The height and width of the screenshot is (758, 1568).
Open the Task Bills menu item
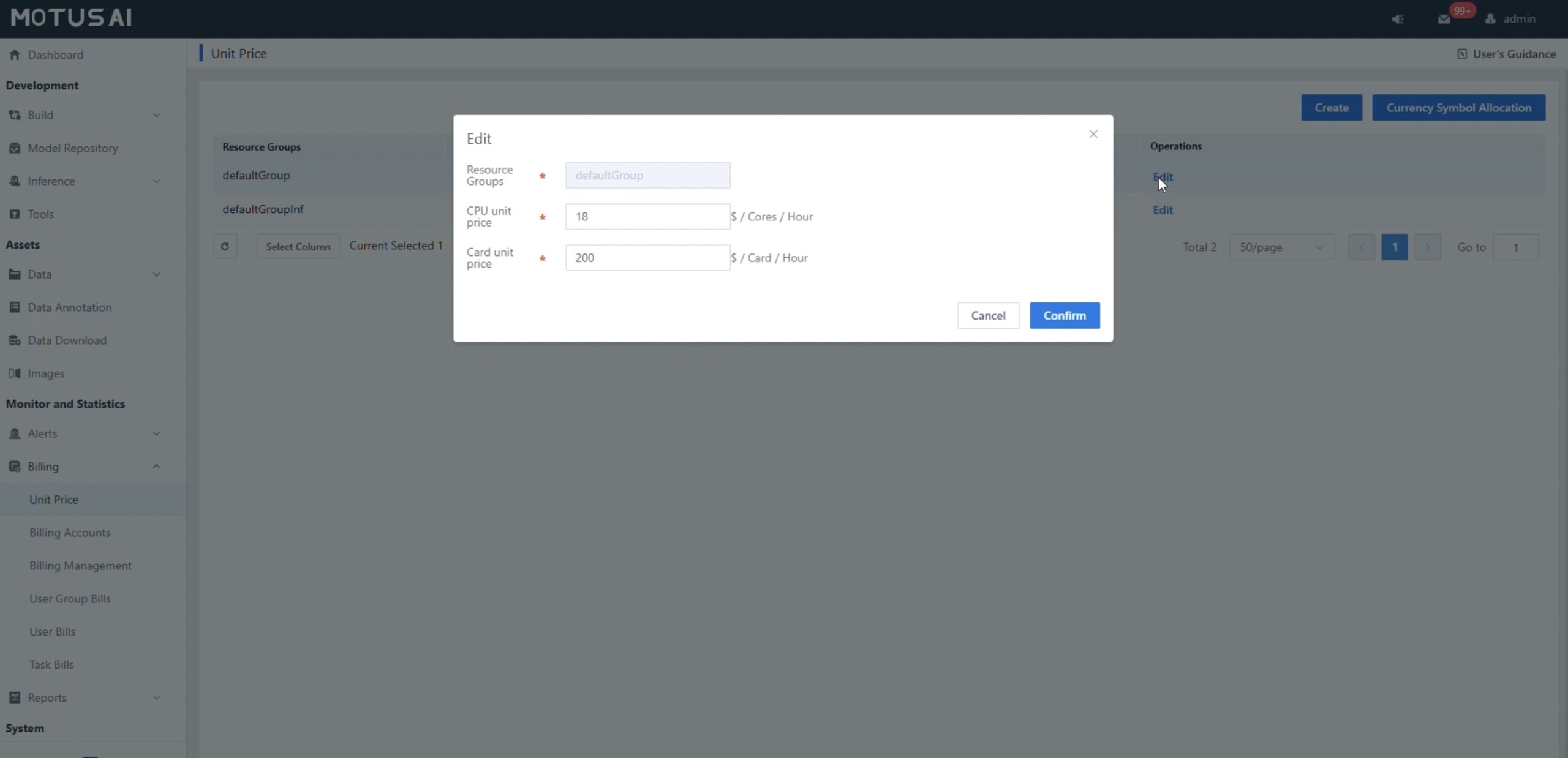[51, 665]
